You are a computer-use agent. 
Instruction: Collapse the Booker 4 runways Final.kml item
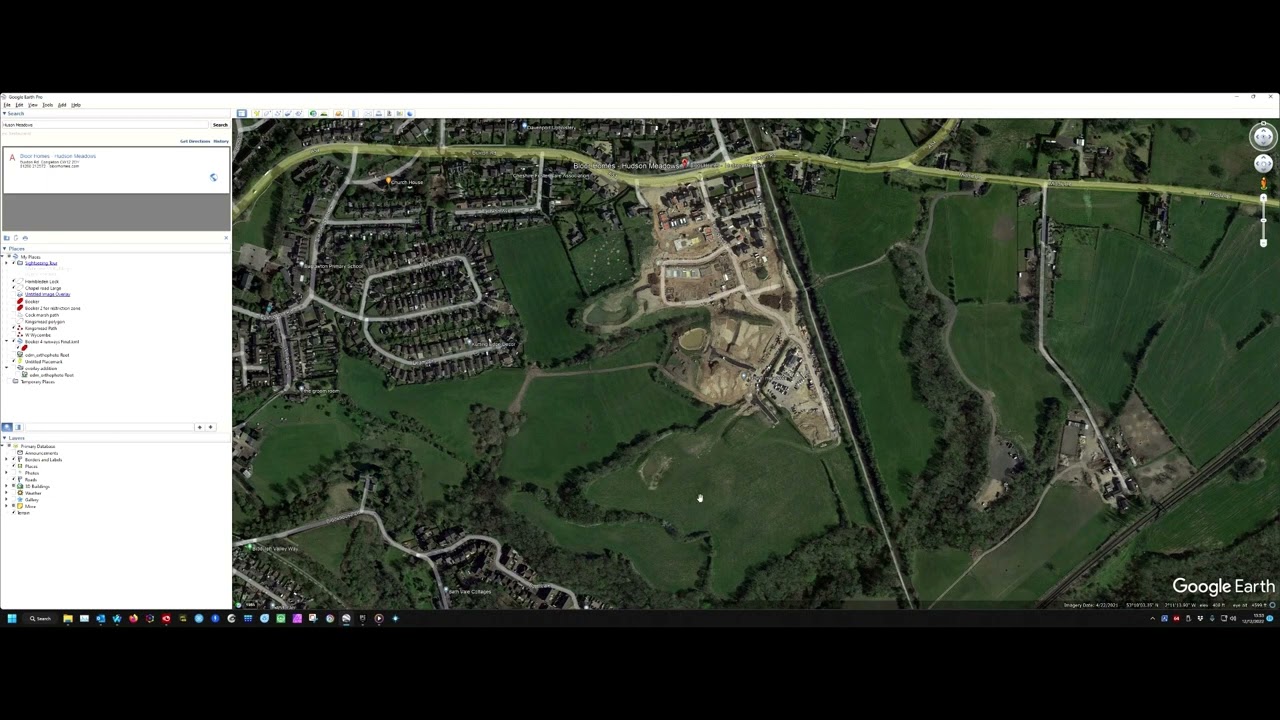(x=6, y=341)
